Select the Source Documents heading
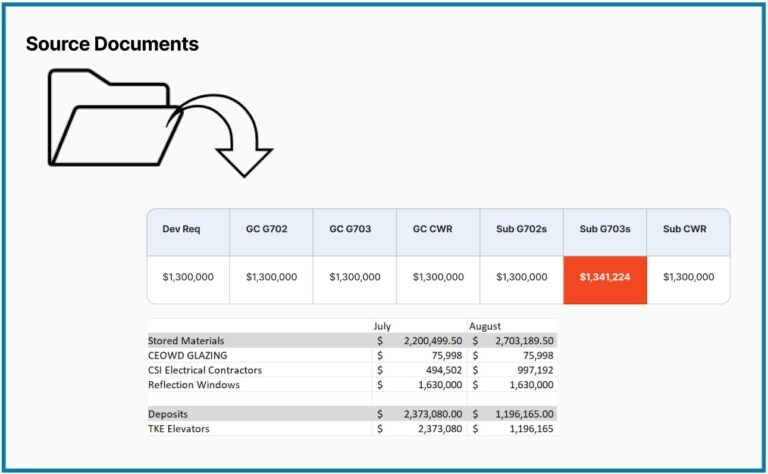Screen dimensions: 768x474 point(112,44)
